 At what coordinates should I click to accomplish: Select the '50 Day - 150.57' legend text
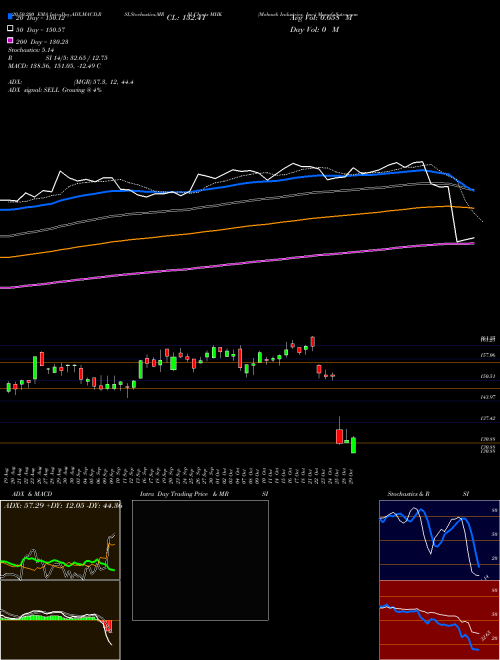point(41,30)
